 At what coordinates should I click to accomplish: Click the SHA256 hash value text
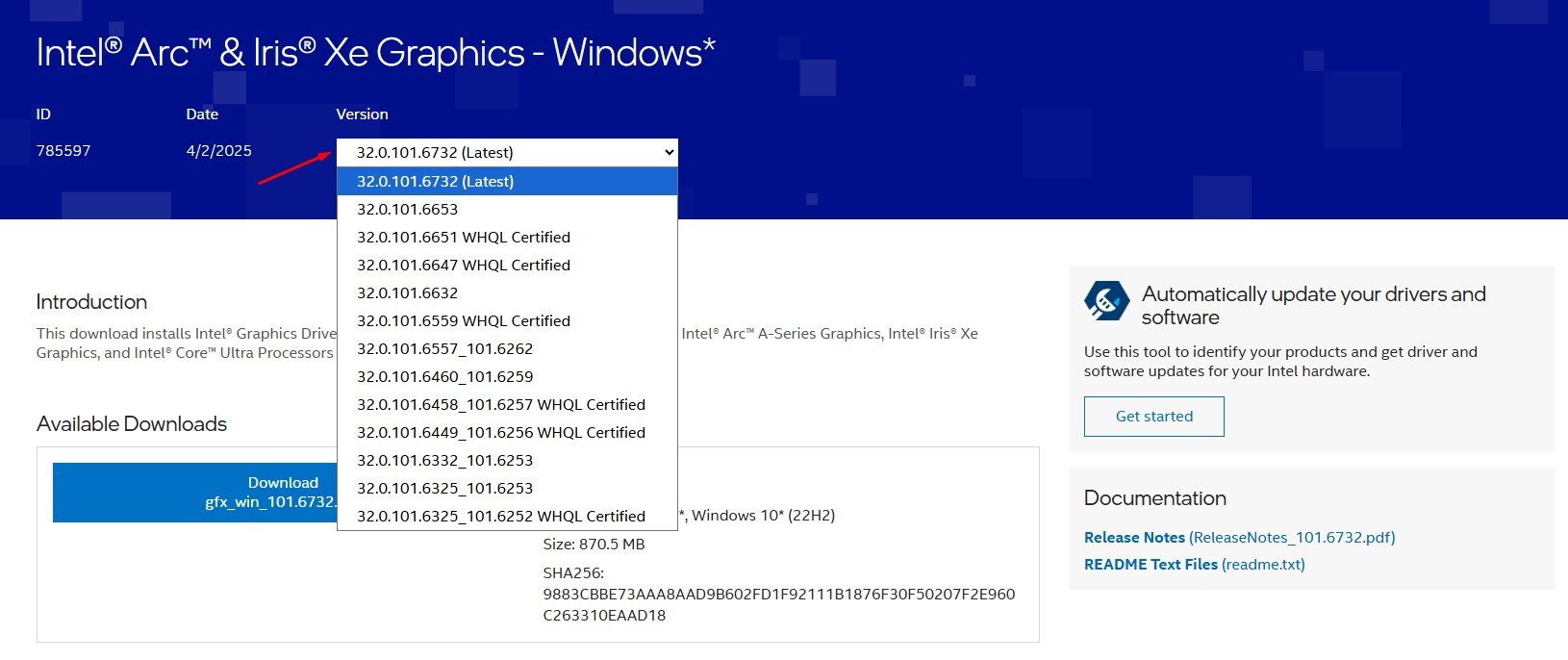point(779,604)
